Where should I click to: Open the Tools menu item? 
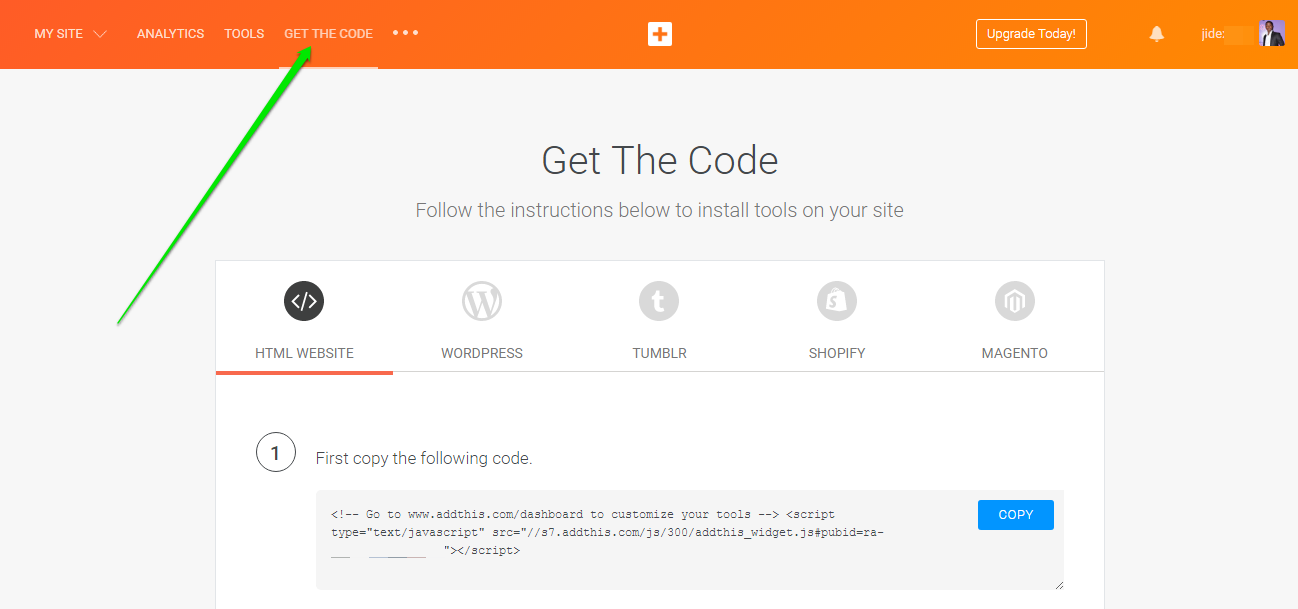coord(244,34)
